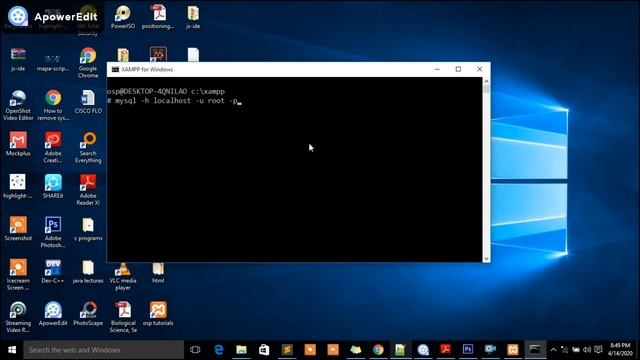
Task: Switch to the XAMPP control panel taskbar icon
Action: pos(513,350)
